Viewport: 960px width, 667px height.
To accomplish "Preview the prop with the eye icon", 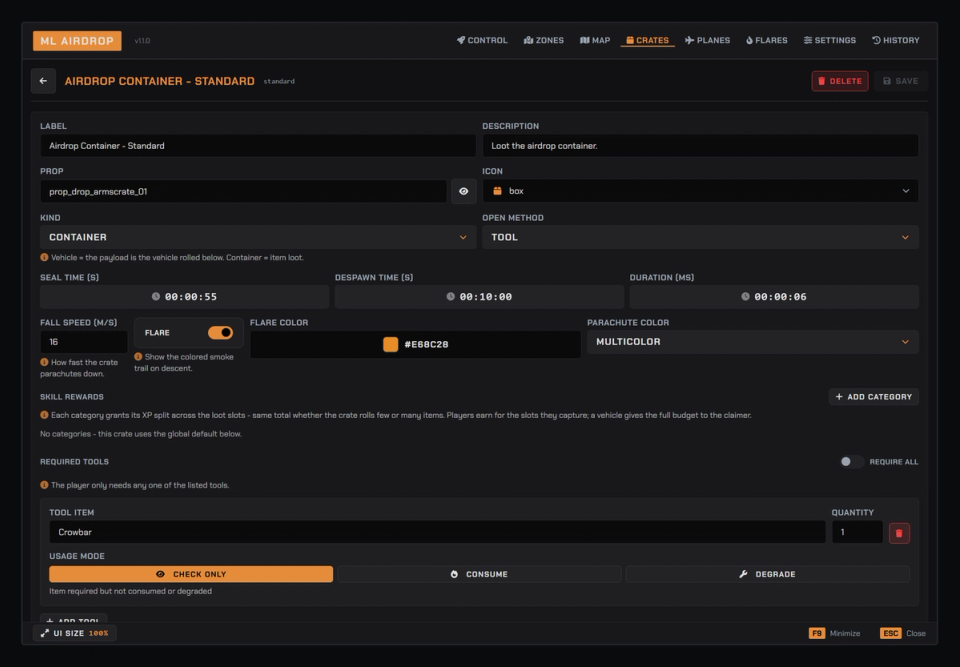I will (463, 191).
